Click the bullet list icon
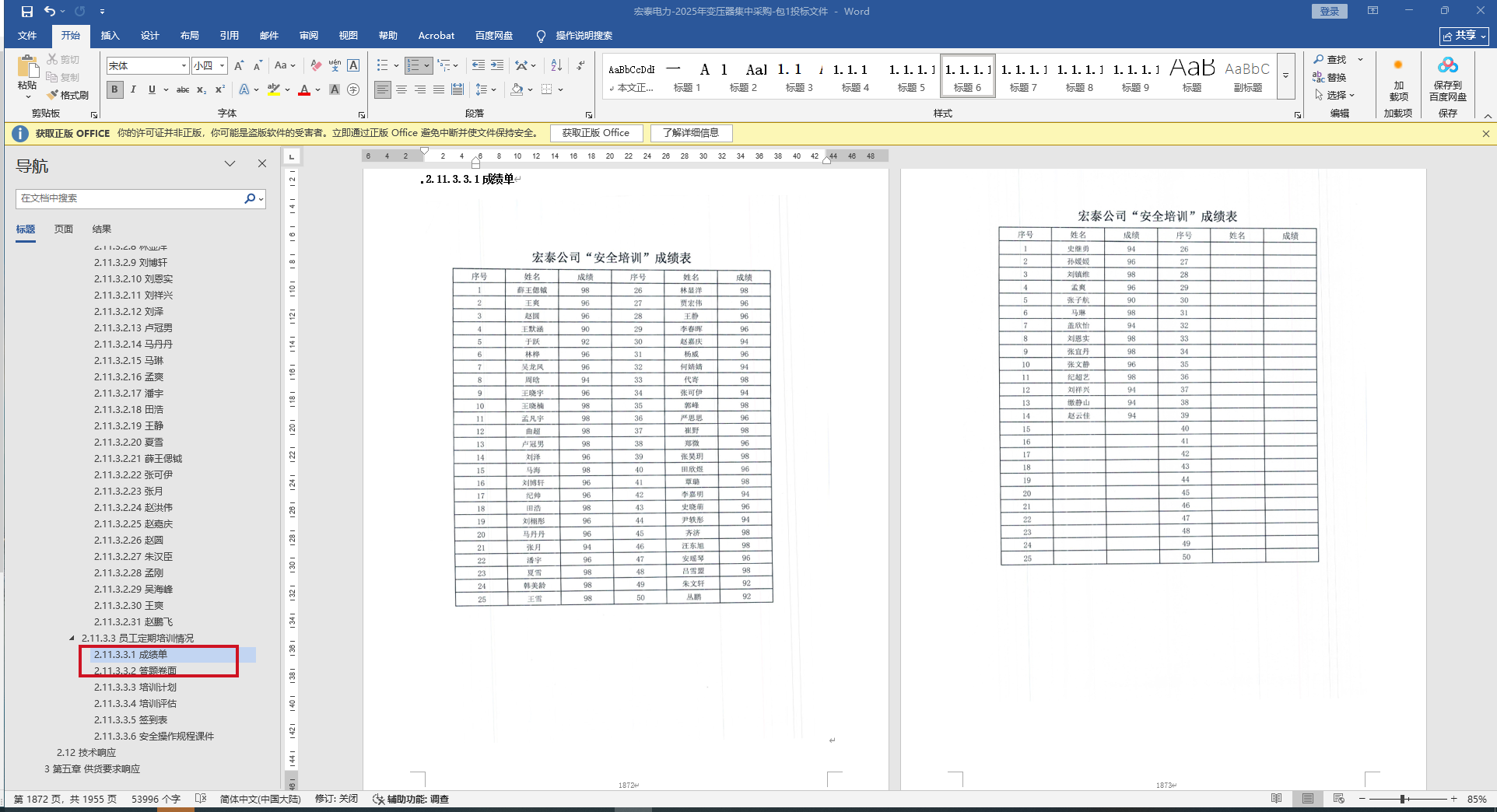Screen dimensions: 1497x812 click(x=382, y=66)
